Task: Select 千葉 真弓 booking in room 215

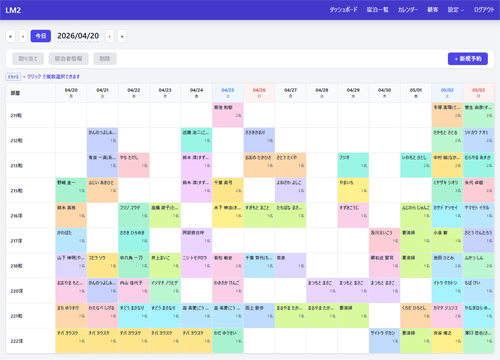Action: point(228,190)
